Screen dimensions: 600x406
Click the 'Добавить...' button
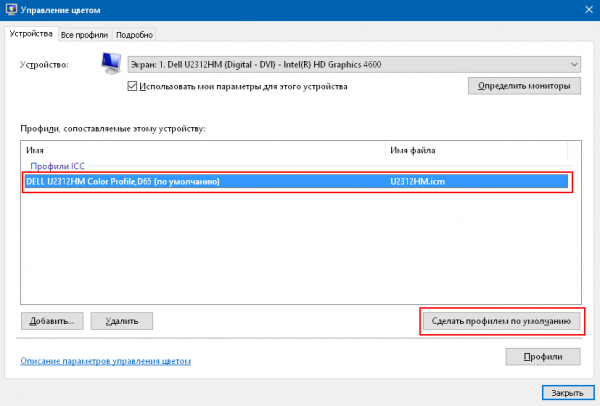(x=51, y=321)
